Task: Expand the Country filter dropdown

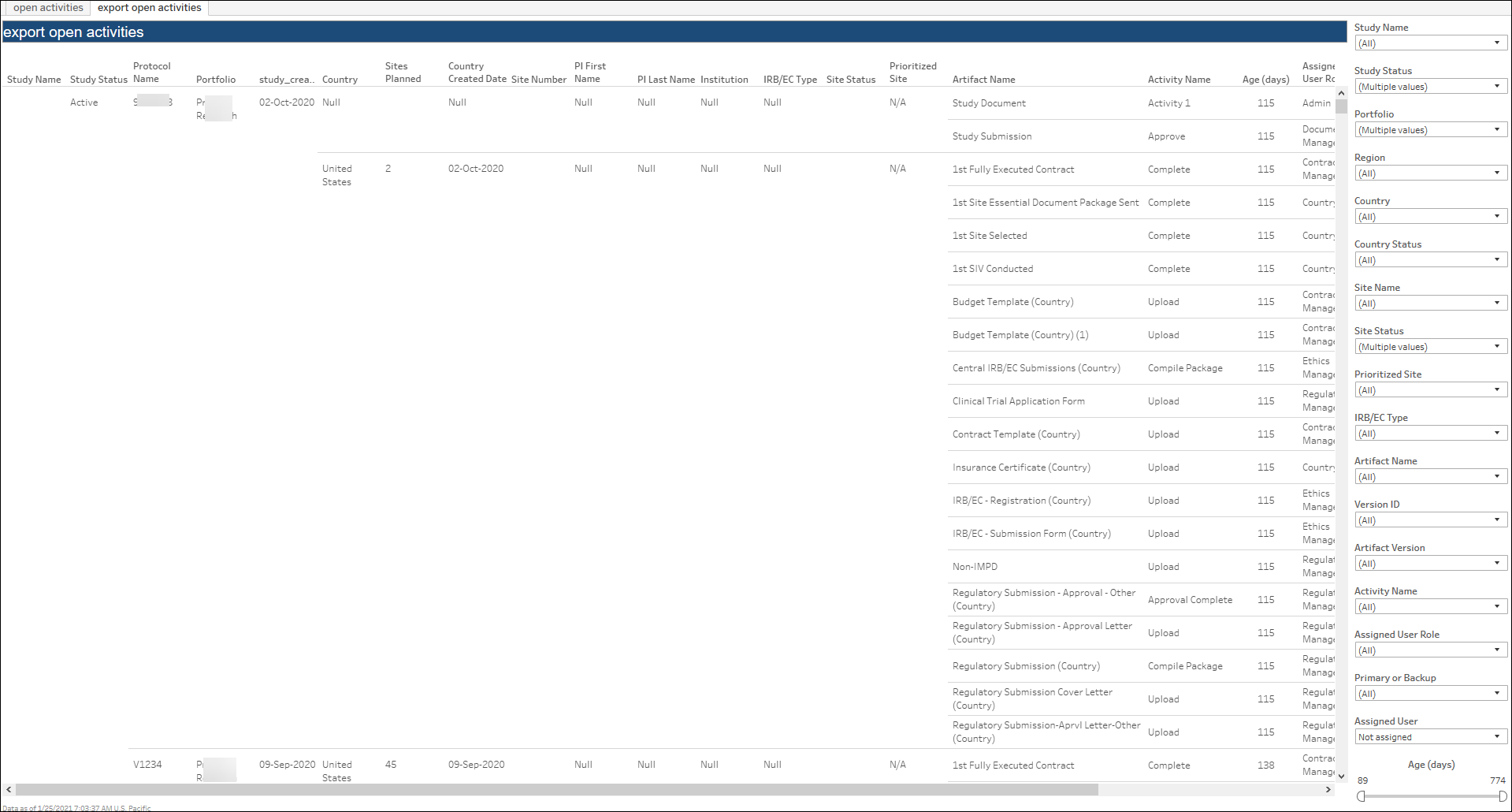Action: click(x=1431, y=217)
